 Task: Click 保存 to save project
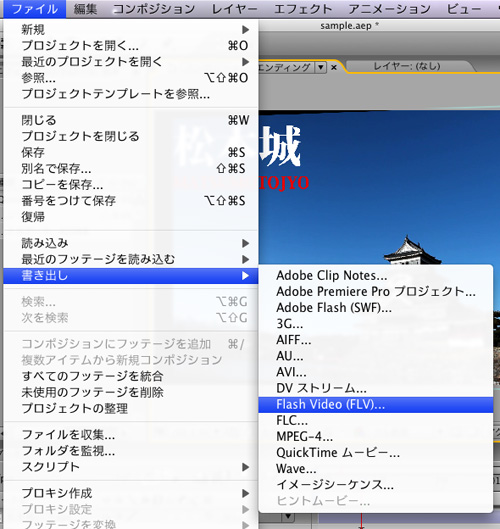131,152
